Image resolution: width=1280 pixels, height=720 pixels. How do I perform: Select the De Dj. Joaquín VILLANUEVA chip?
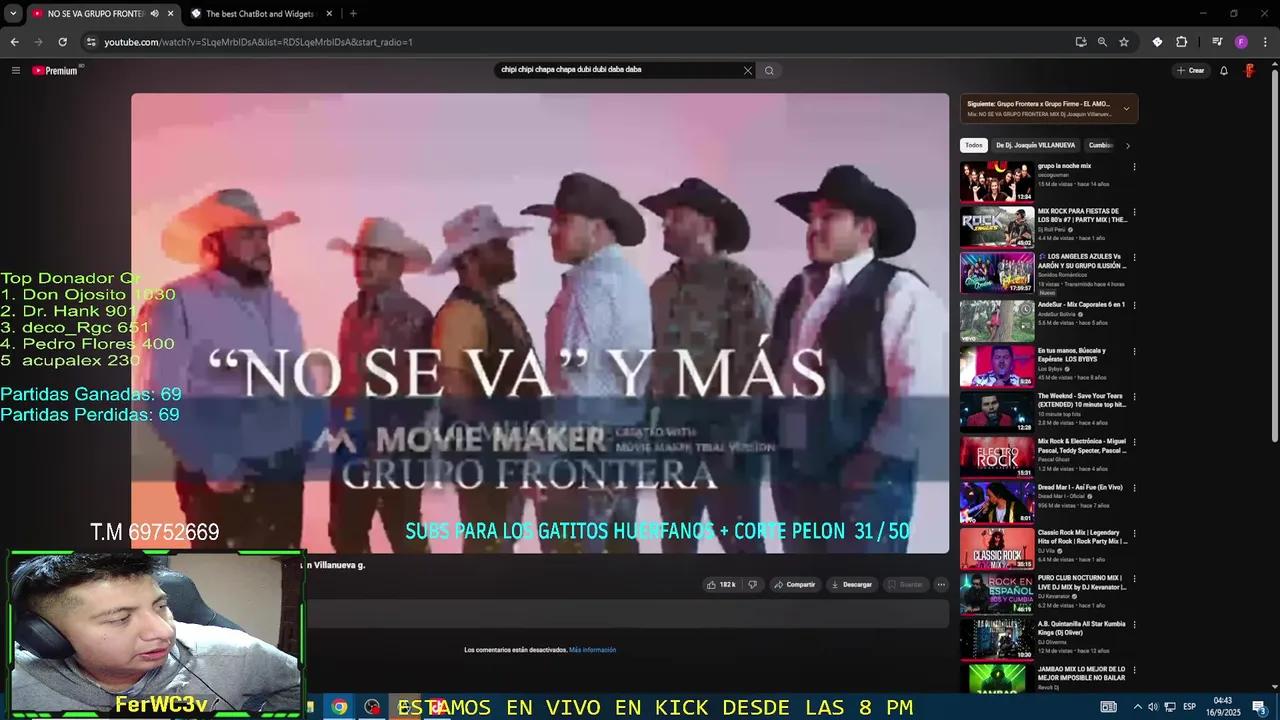1036,145
